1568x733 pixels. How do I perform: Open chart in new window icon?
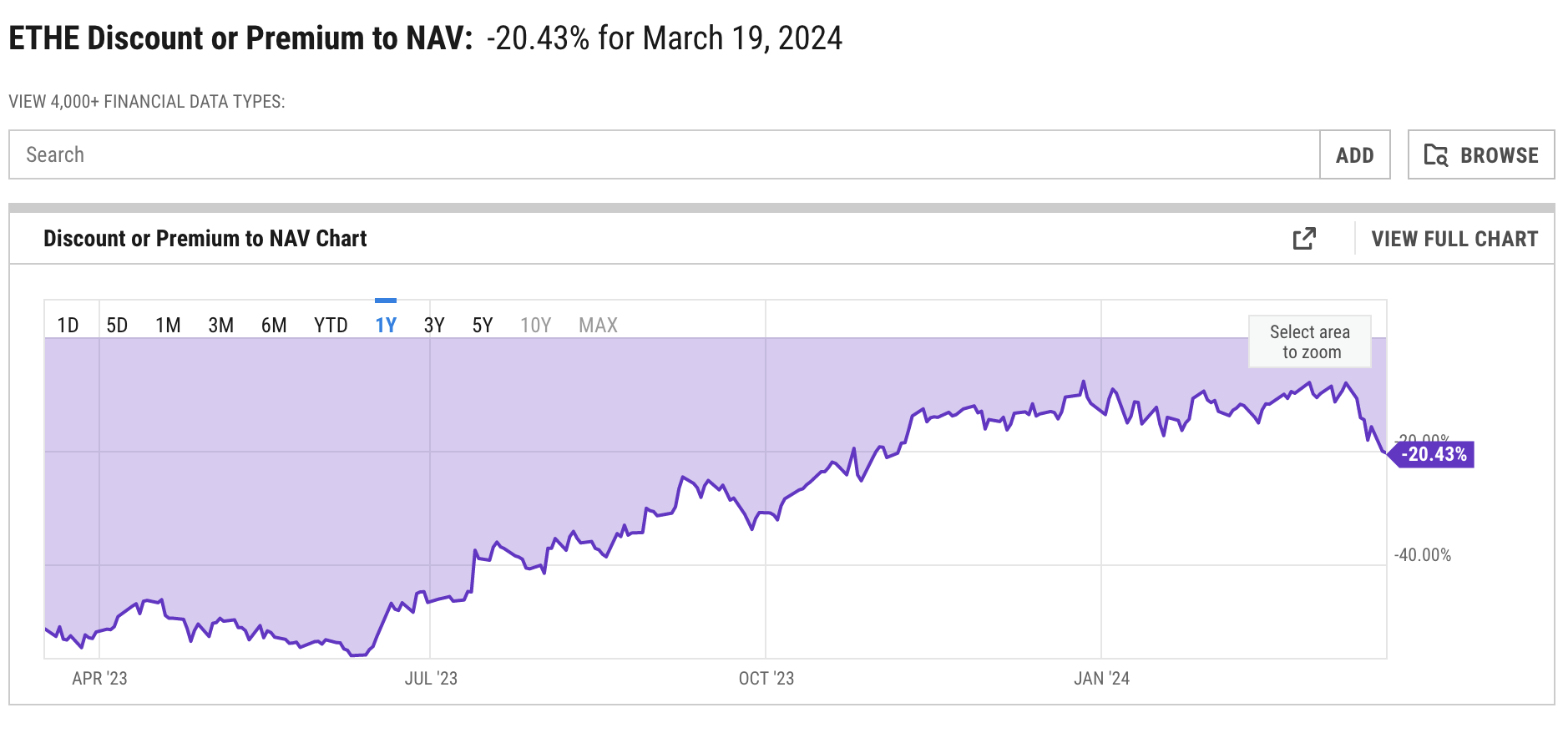click(1304, 239)
